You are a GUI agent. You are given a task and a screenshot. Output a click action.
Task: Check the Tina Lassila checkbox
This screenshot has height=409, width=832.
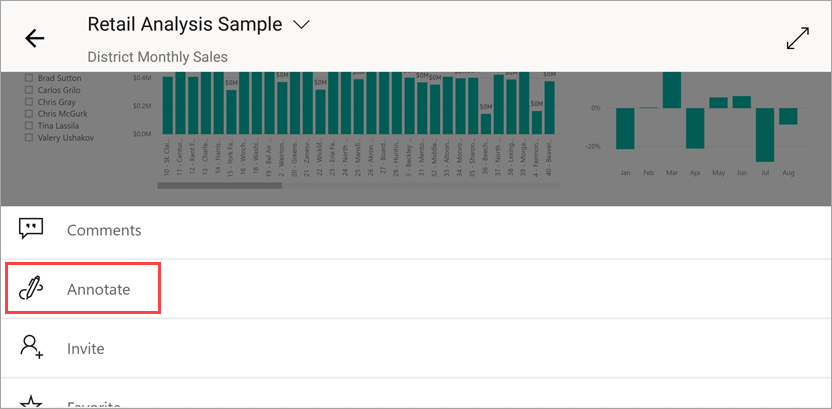(30, 126)
